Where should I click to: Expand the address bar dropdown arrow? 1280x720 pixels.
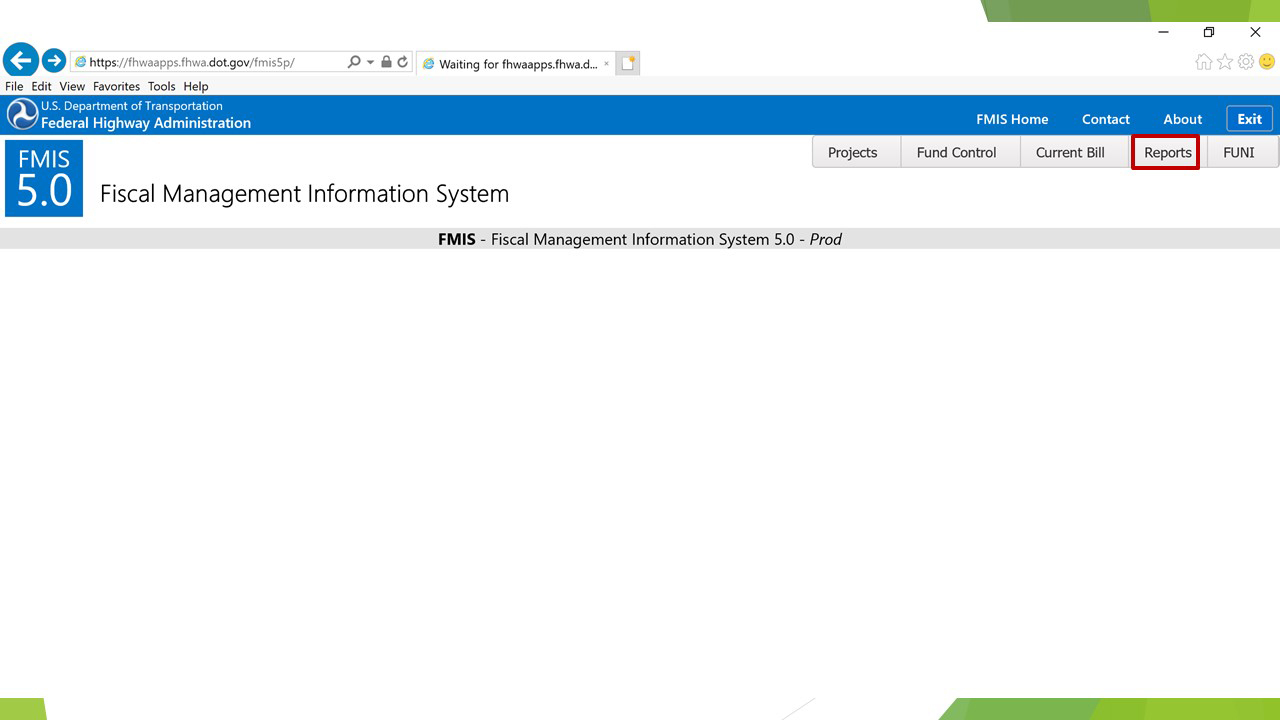click(370, 62)
